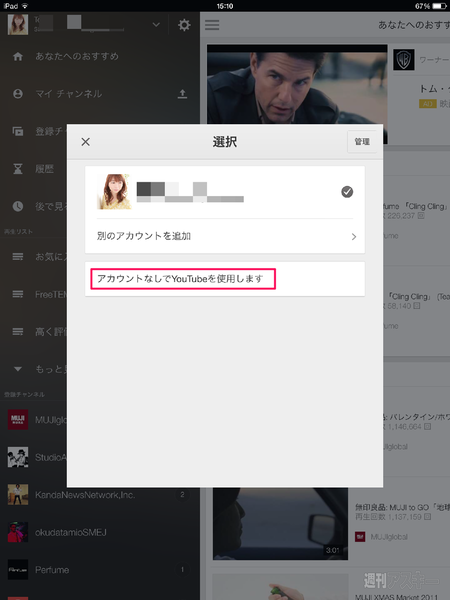This screenshot has height=600, width=450.
Task: Select the checked account row checkmark
Action: (347, 192)
